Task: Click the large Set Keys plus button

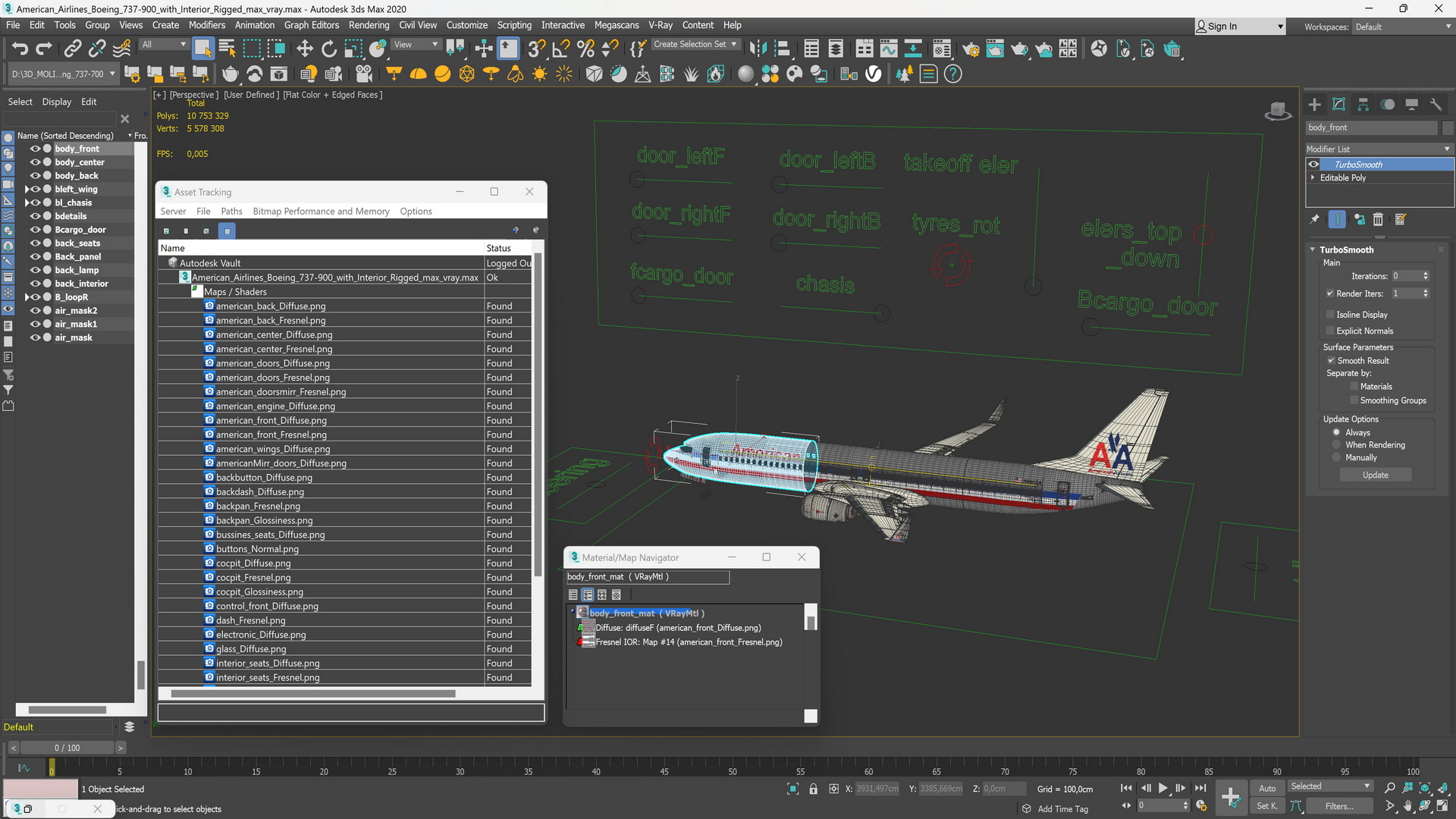Action: (1231, 797)
